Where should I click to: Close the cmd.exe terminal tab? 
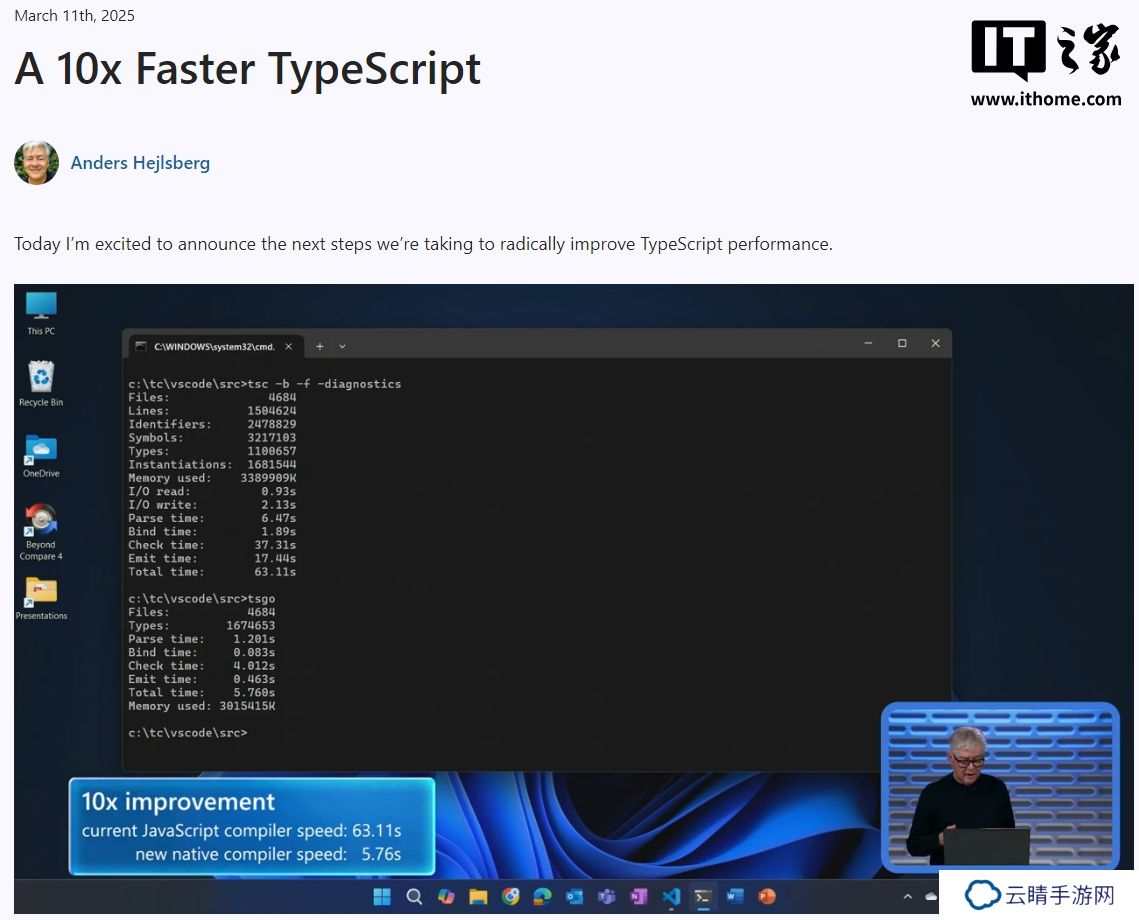point(288,346)
